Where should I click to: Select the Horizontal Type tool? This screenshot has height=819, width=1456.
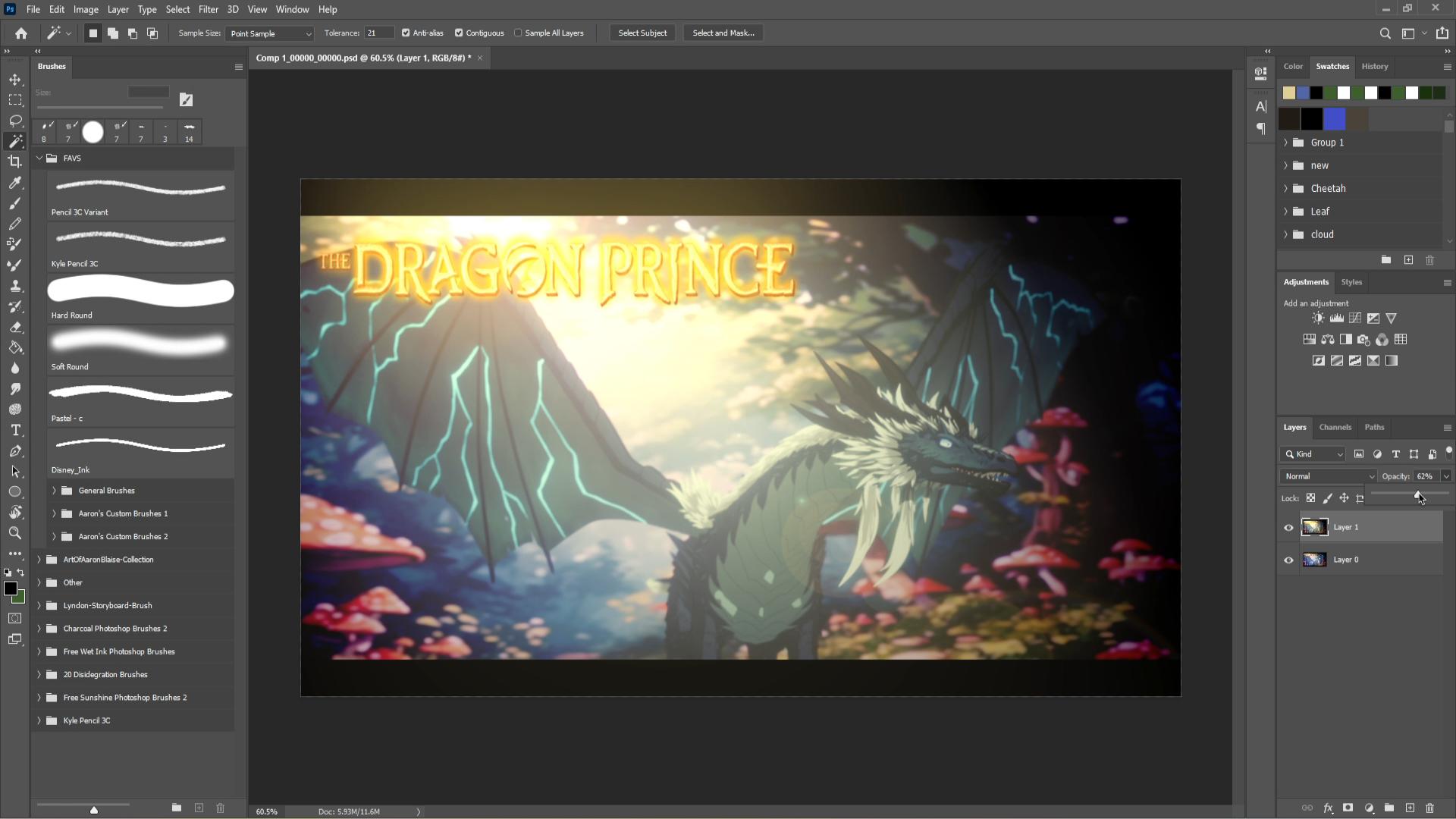tap(15, 430)
